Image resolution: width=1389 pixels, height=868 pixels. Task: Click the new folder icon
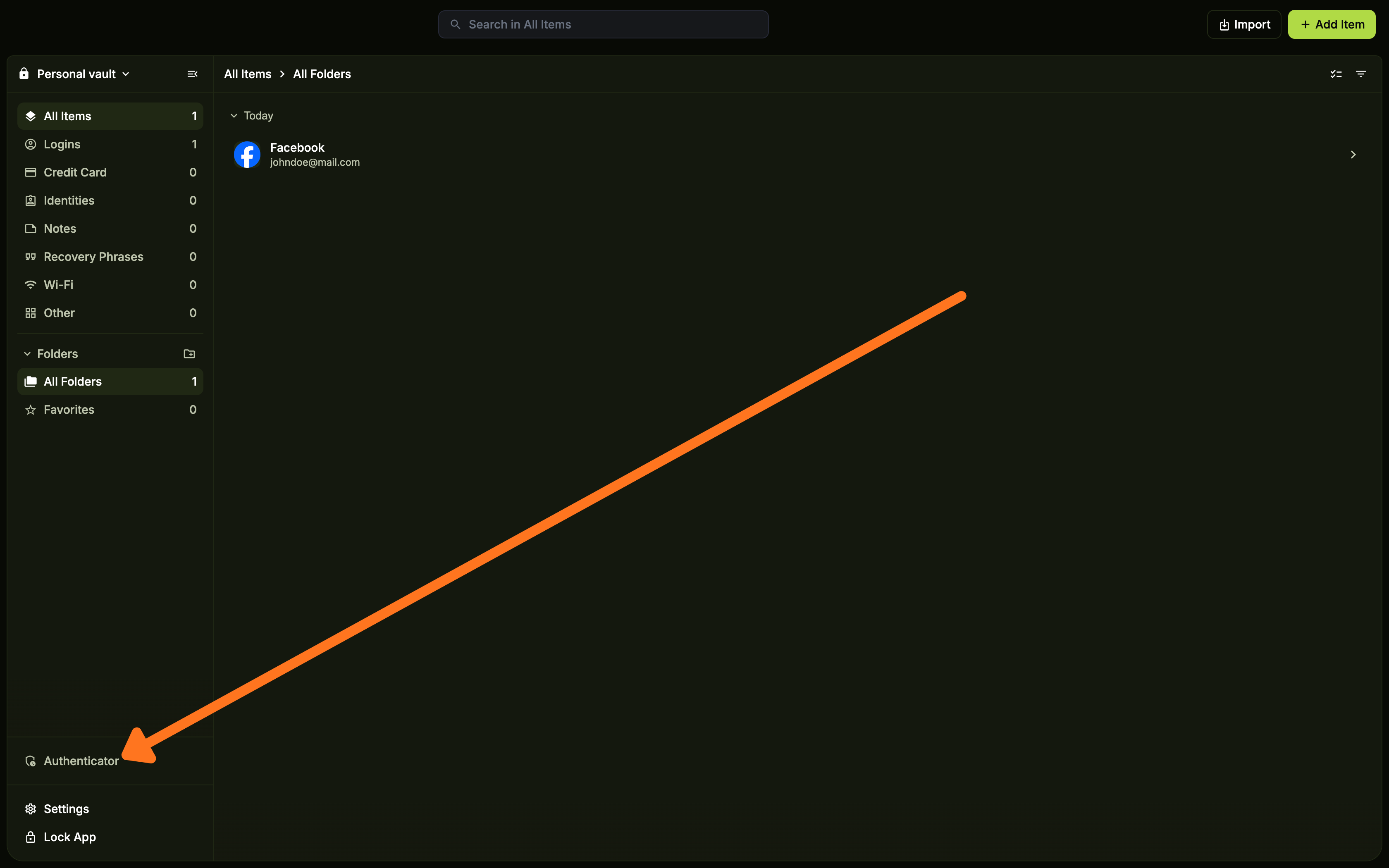(x=189, y=354)
